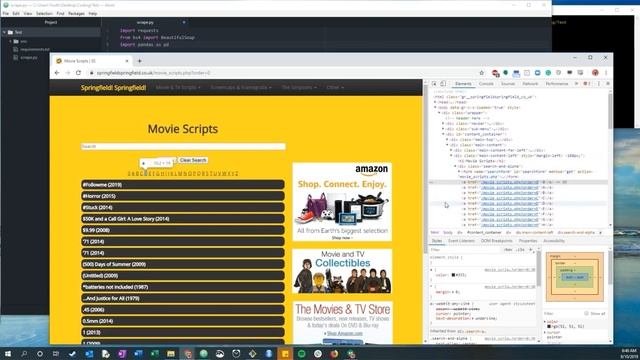
Task: Bookmark the page with the star icon
Action: (x=482, y=73)
